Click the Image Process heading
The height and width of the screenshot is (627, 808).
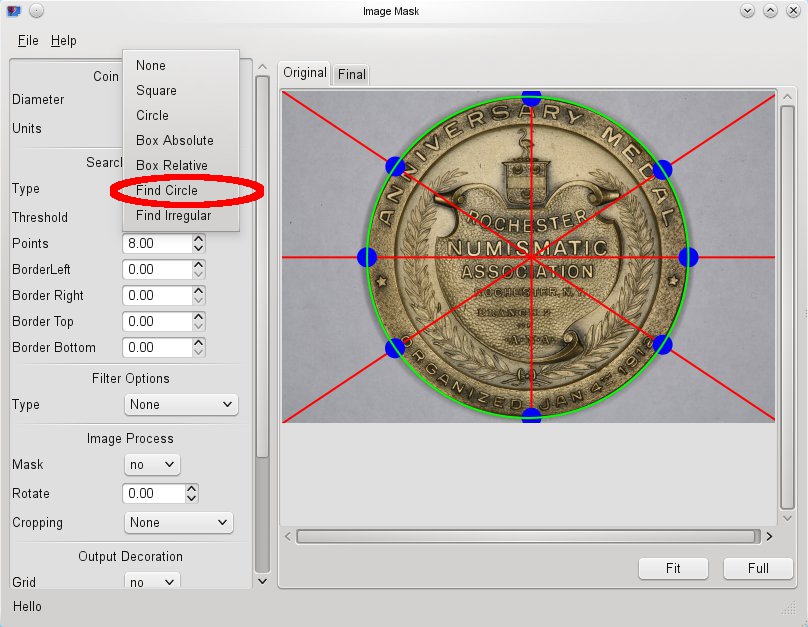pyautogui.click(x=130, y=438)
